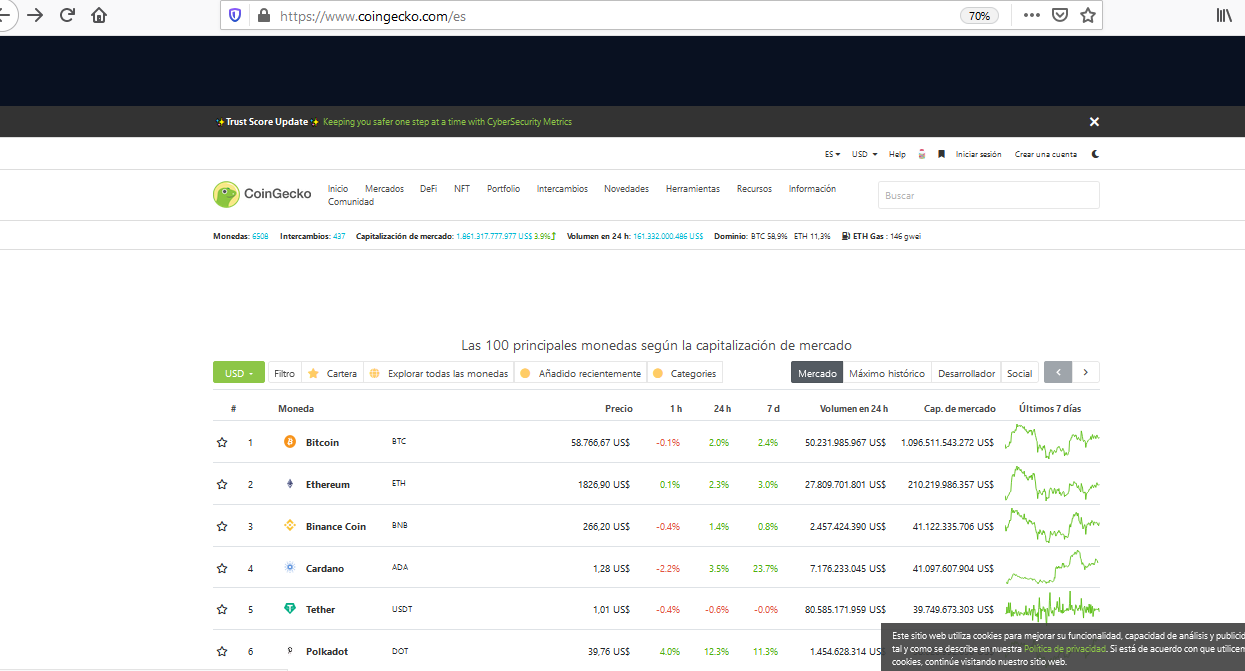Viewport: 1245px width, 671px height.
Task: Go to previous table columns arrow
Action: [x=1058, y=373]
